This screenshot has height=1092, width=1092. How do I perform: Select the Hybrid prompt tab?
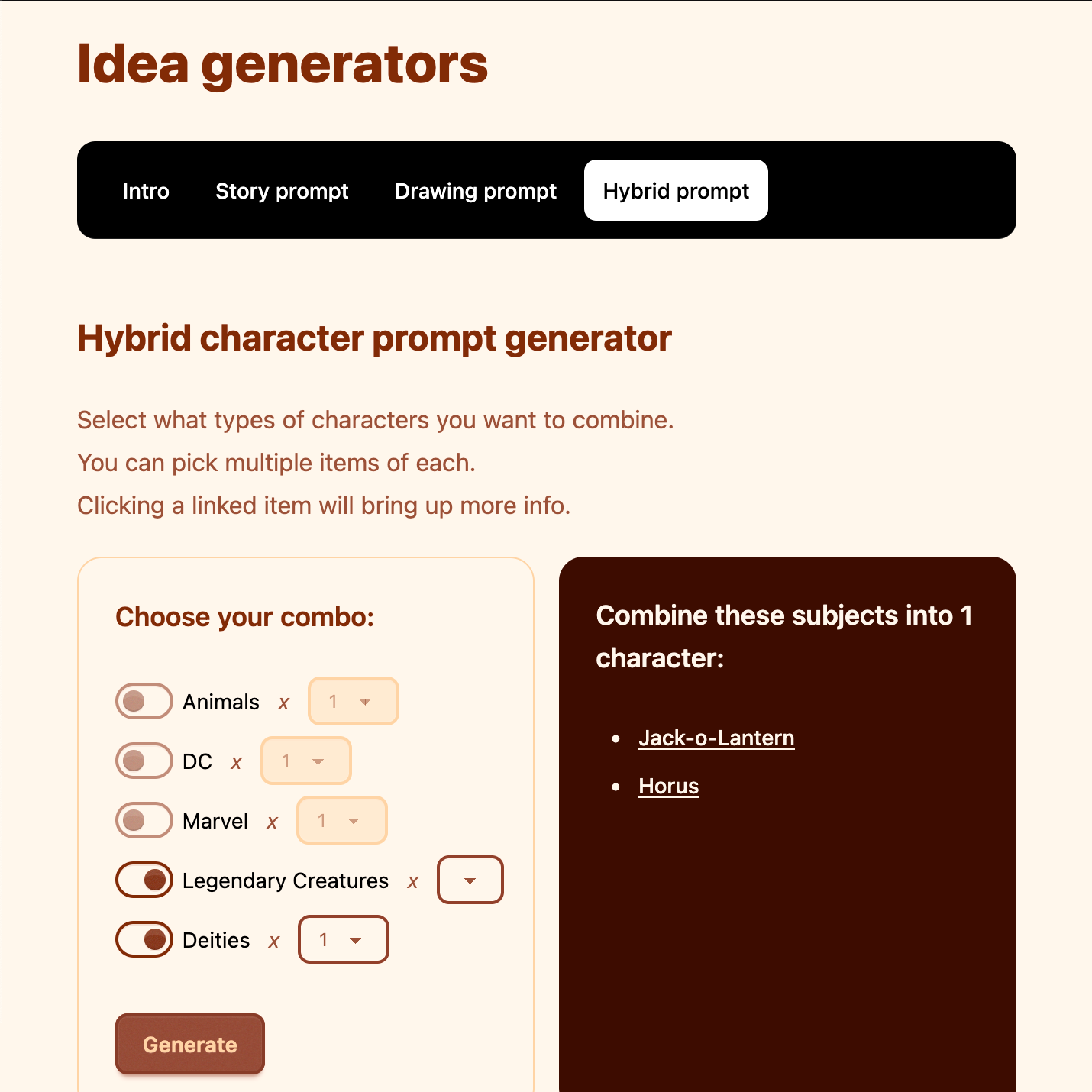tap(676, 191)
